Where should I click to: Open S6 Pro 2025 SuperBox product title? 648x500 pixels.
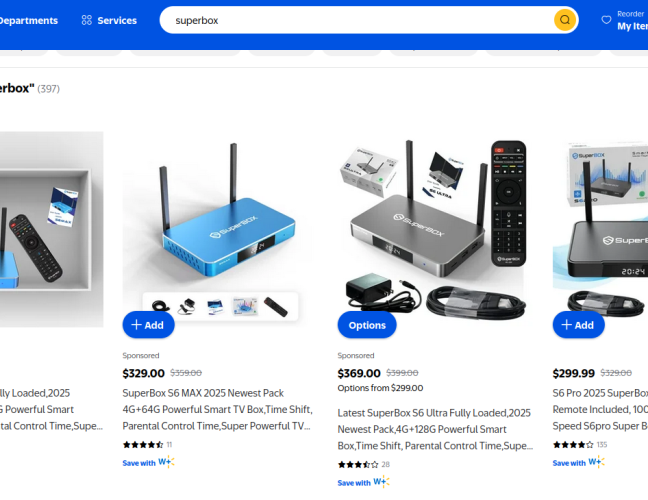point(600,409)
